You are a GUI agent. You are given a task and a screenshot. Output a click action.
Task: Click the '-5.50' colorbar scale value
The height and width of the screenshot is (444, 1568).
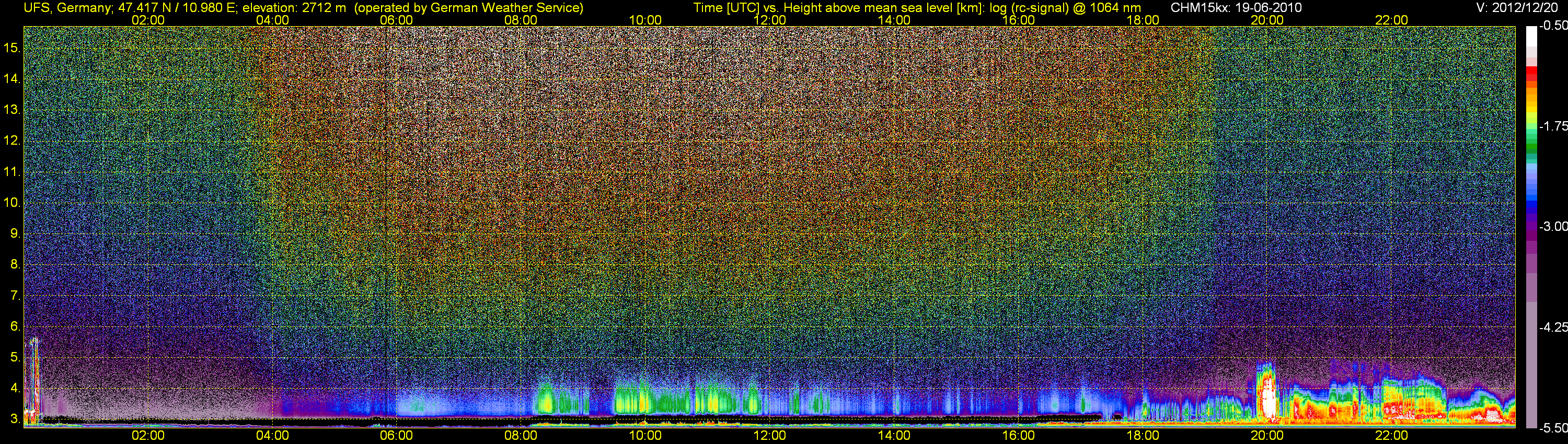point(1553,428)
